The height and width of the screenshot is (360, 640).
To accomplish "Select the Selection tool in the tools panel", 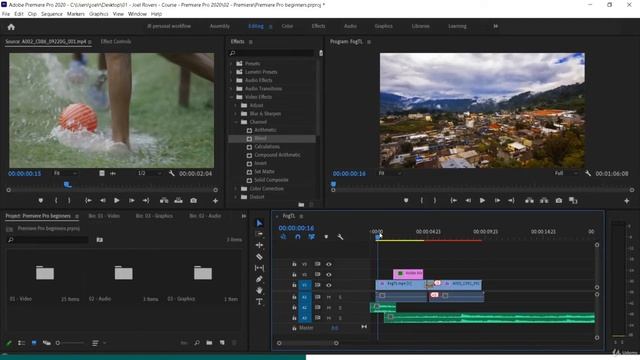I will tap(259, 223).
